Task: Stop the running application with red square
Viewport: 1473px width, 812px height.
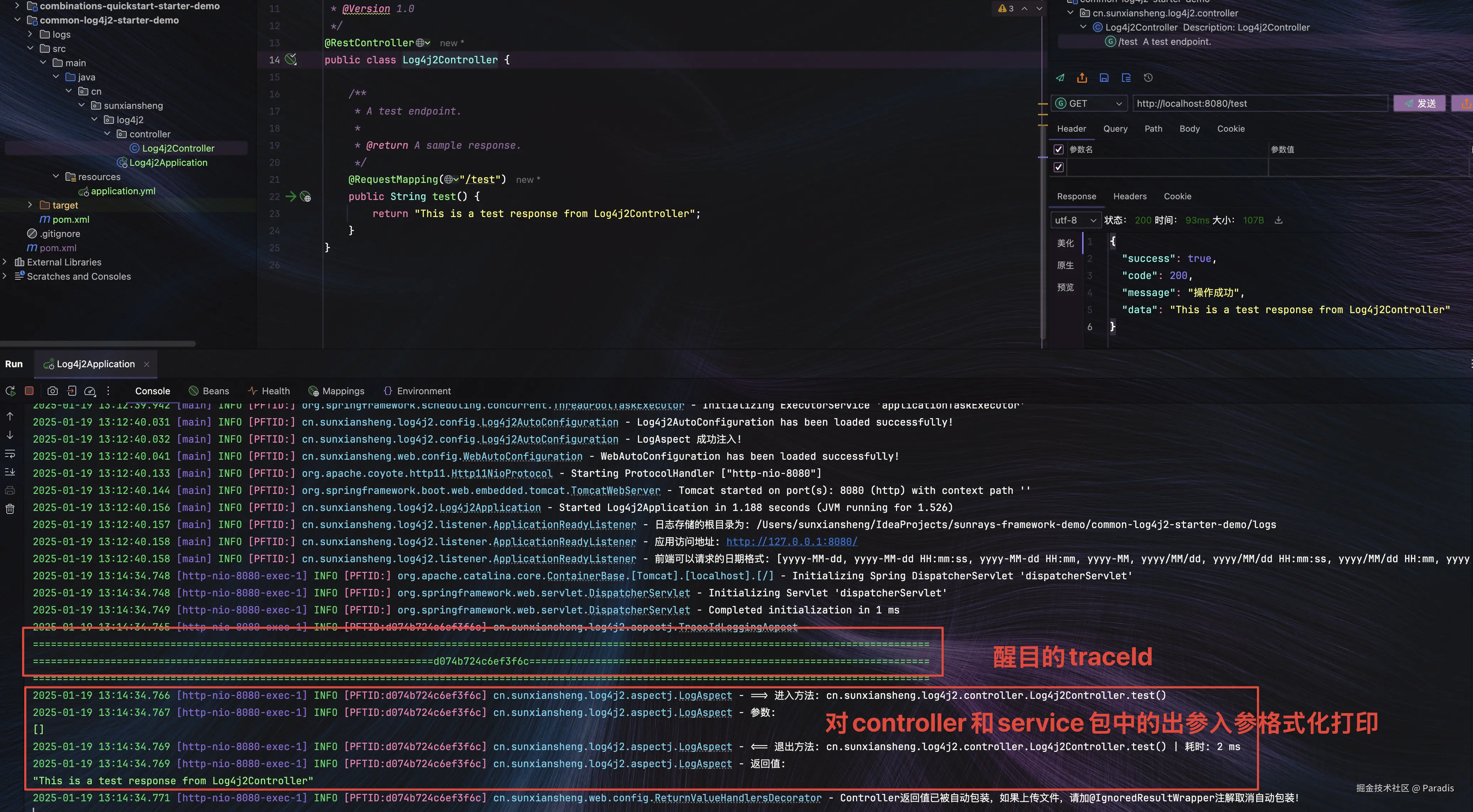Action: (29, 391)
